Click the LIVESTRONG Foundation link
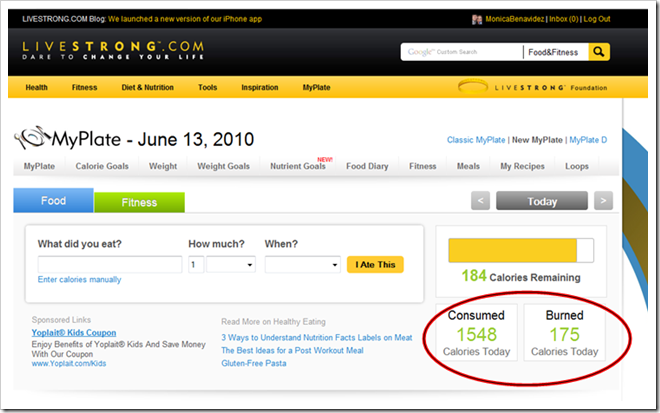Image resolution: width=660 pixels, height=413 pixels. coord(551,88)
